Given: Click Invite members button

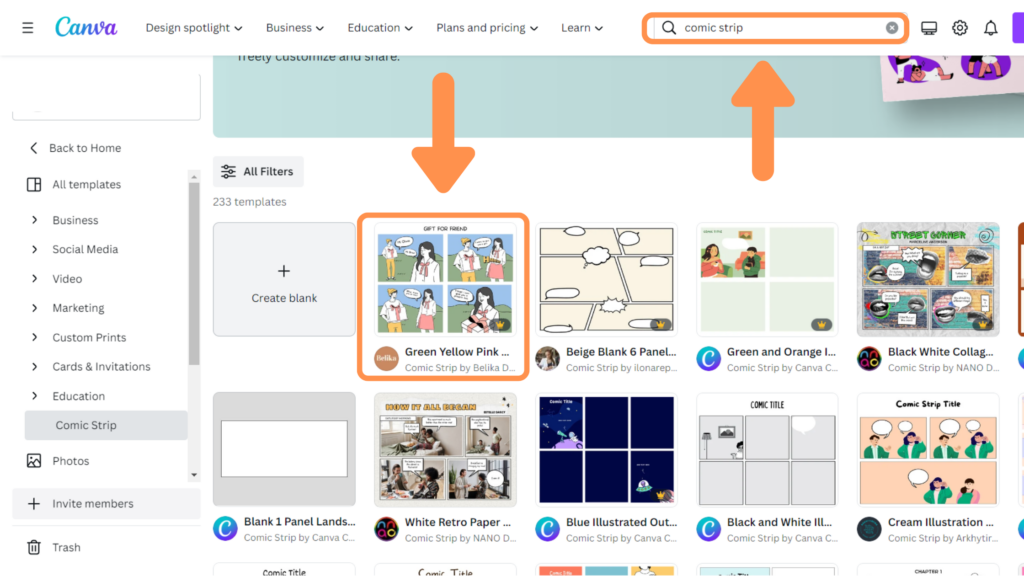Looking at the screenshot, I should pyautogui.click(x=106, y=504).
